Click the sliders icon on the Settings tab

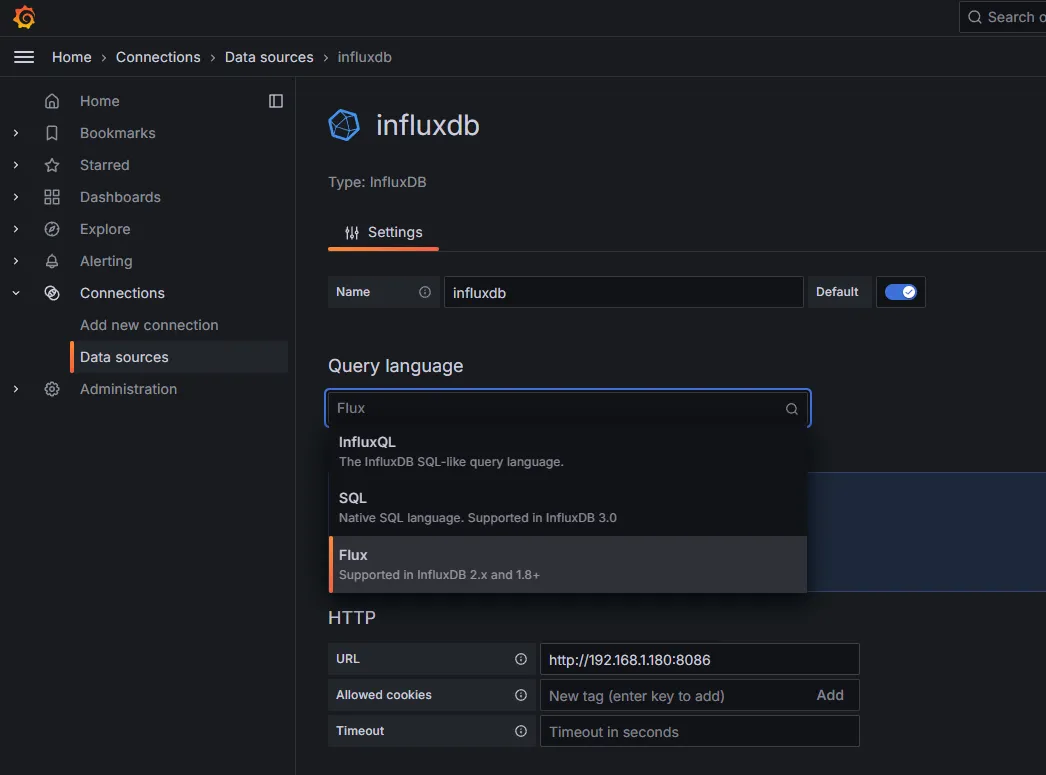pos(352,233)
